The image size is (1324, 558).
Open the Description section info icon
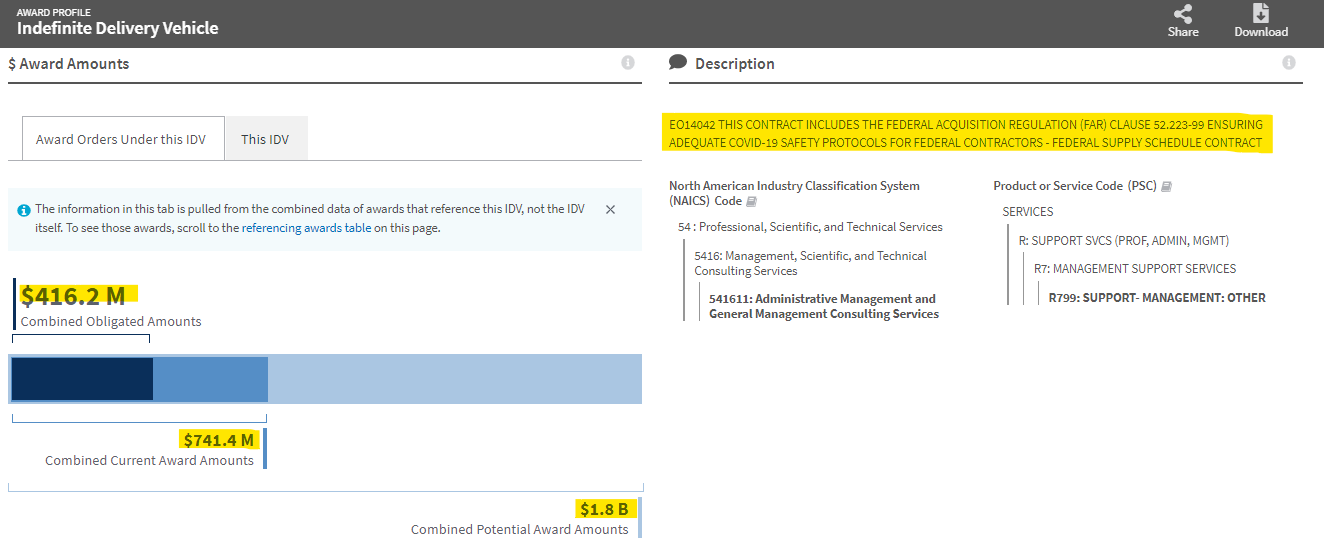1289,63
